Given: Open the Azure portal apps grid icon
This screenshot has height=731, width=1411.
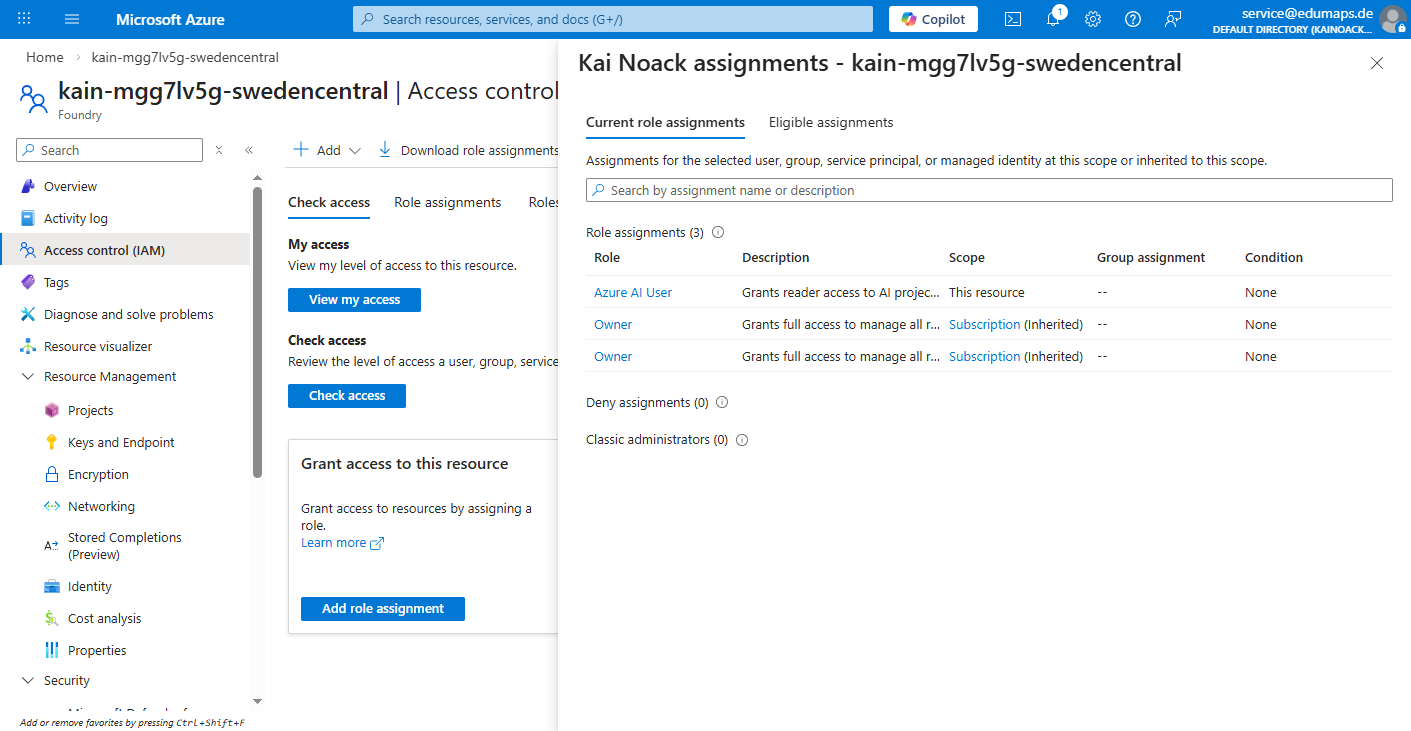Looking at the screenshot, I should [x=25, y=19].
